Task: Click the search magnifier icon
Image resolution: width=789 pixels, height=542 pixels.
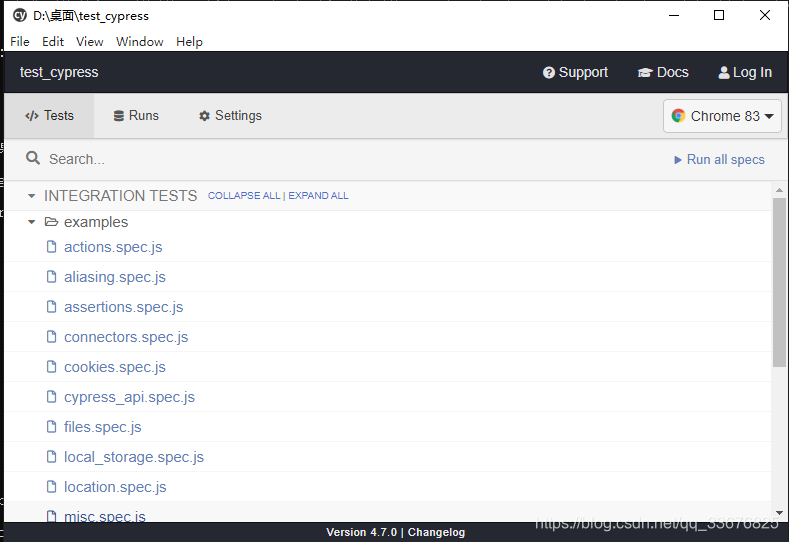Action: pos(33,158)
